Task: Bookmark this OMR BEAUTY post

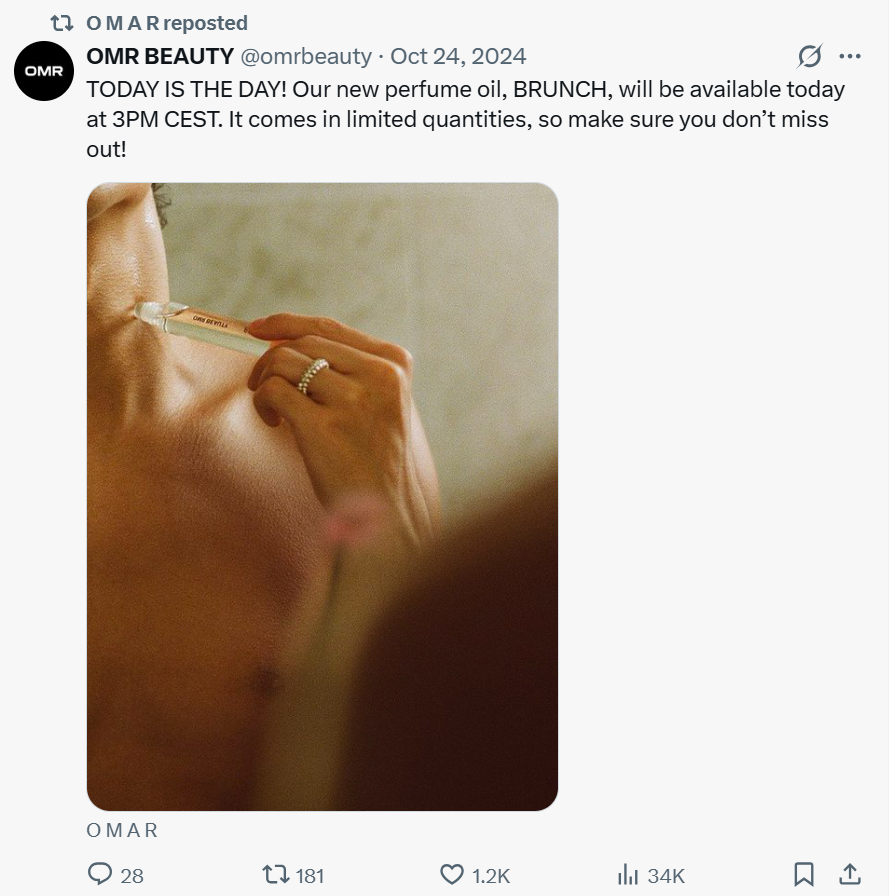Action: [x=804, y=875]
